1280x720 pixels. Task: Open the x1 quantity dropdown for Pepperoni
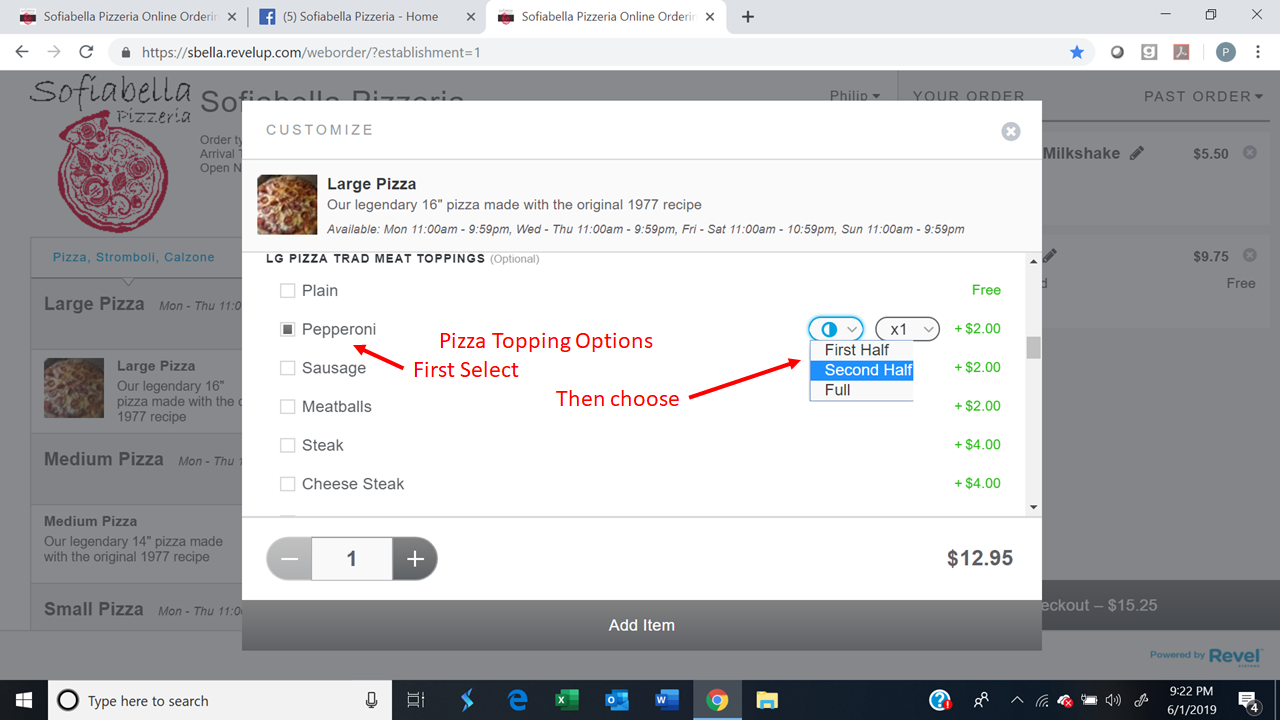pyautogui.click(x=907, y=329)
